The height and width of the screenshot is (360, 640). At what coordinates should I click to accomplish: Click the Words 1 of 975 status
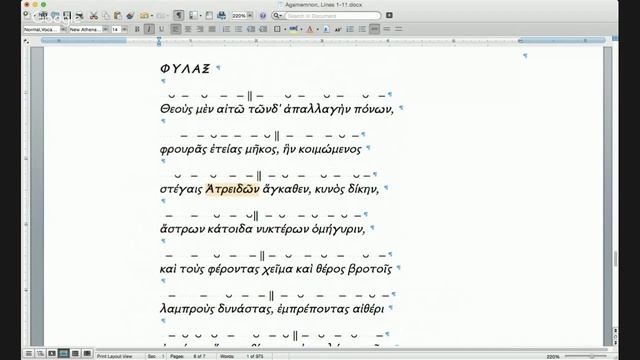[x=242, y=356]
